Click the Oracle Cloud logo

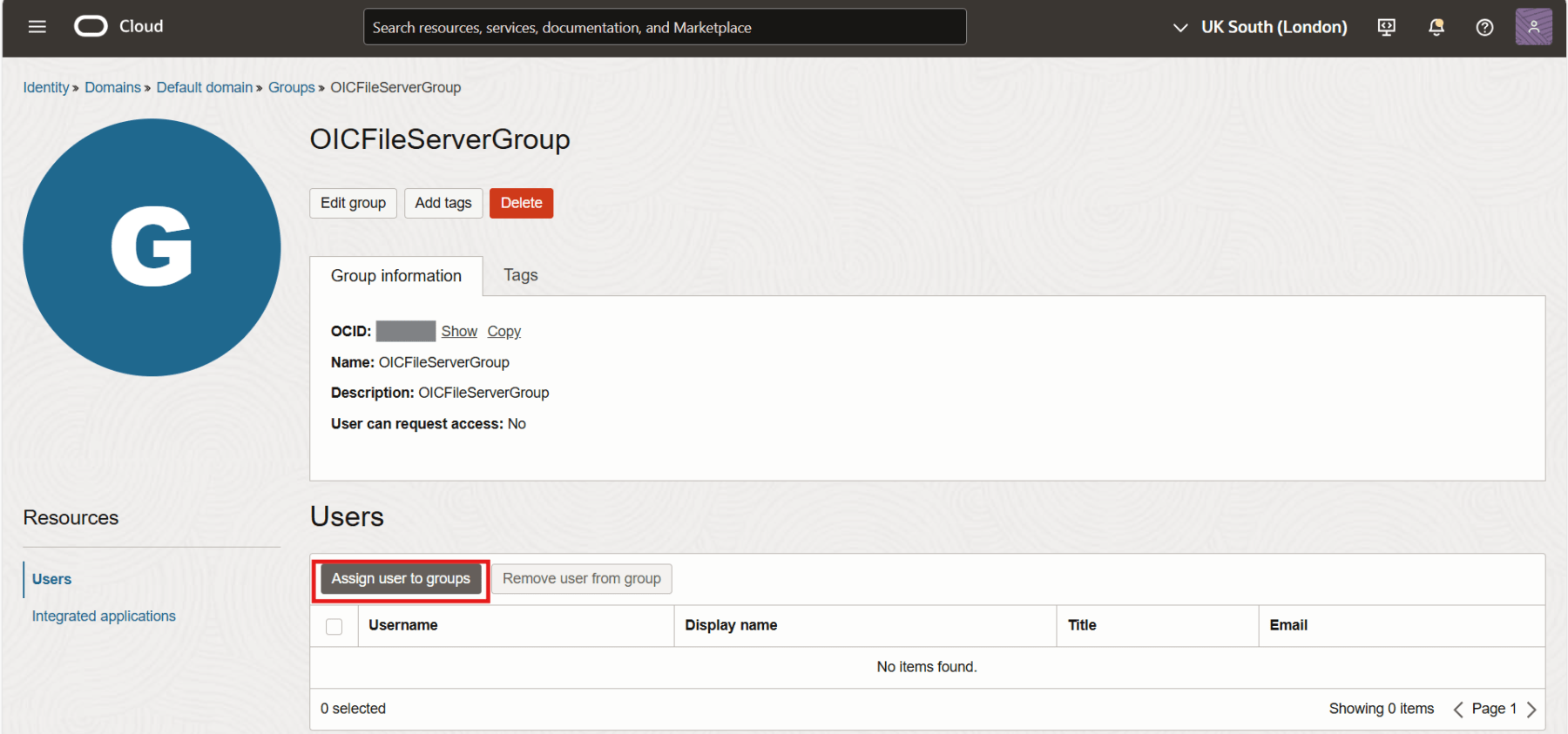(x=118, y=27)
